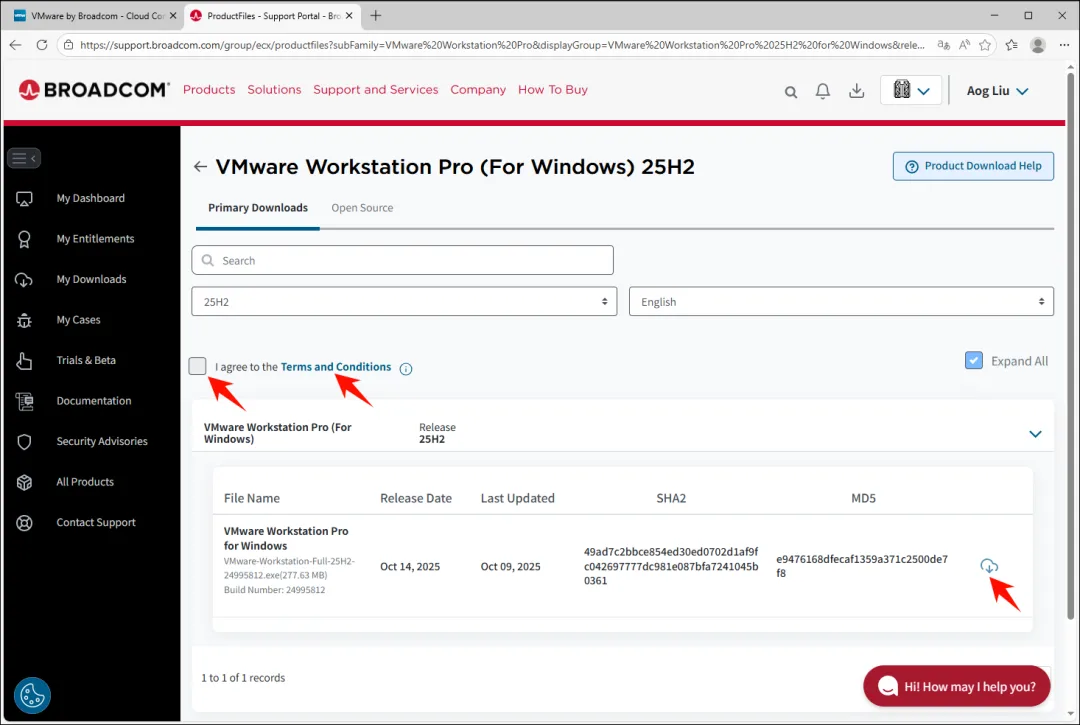Image resolution: width=1080 pixels, height=725 pixels.
Task: Open browser read aloud icon
Action: coord(964,45)
